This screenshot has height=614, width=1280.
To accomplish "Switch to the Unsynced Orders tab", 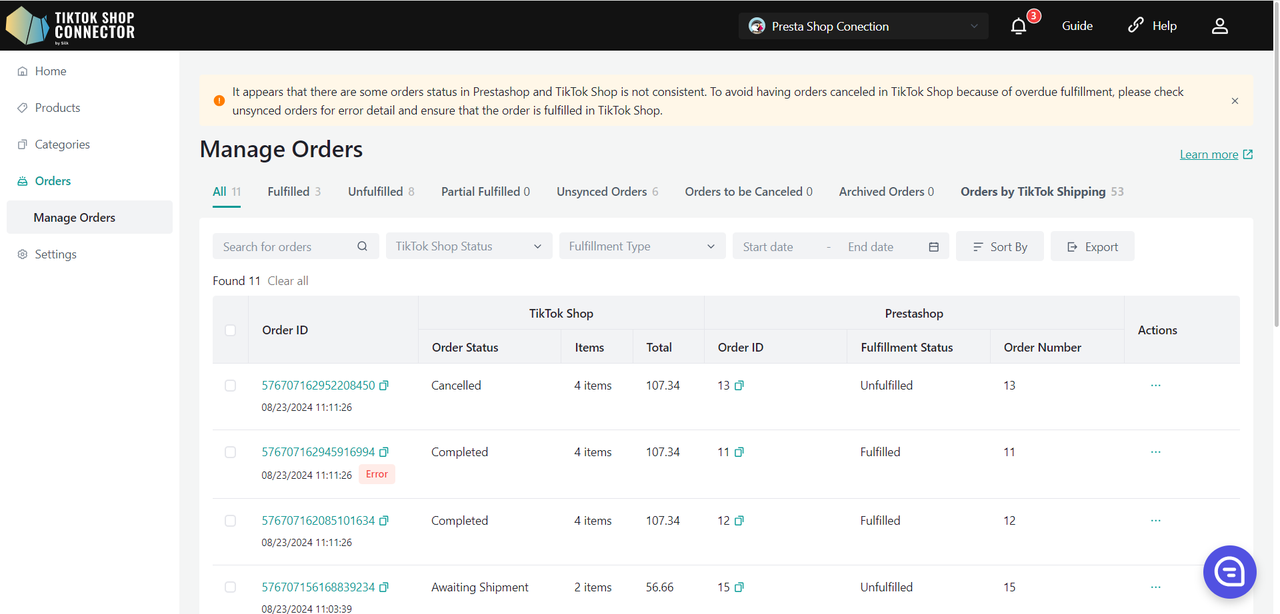I will (x=608, y=191).
